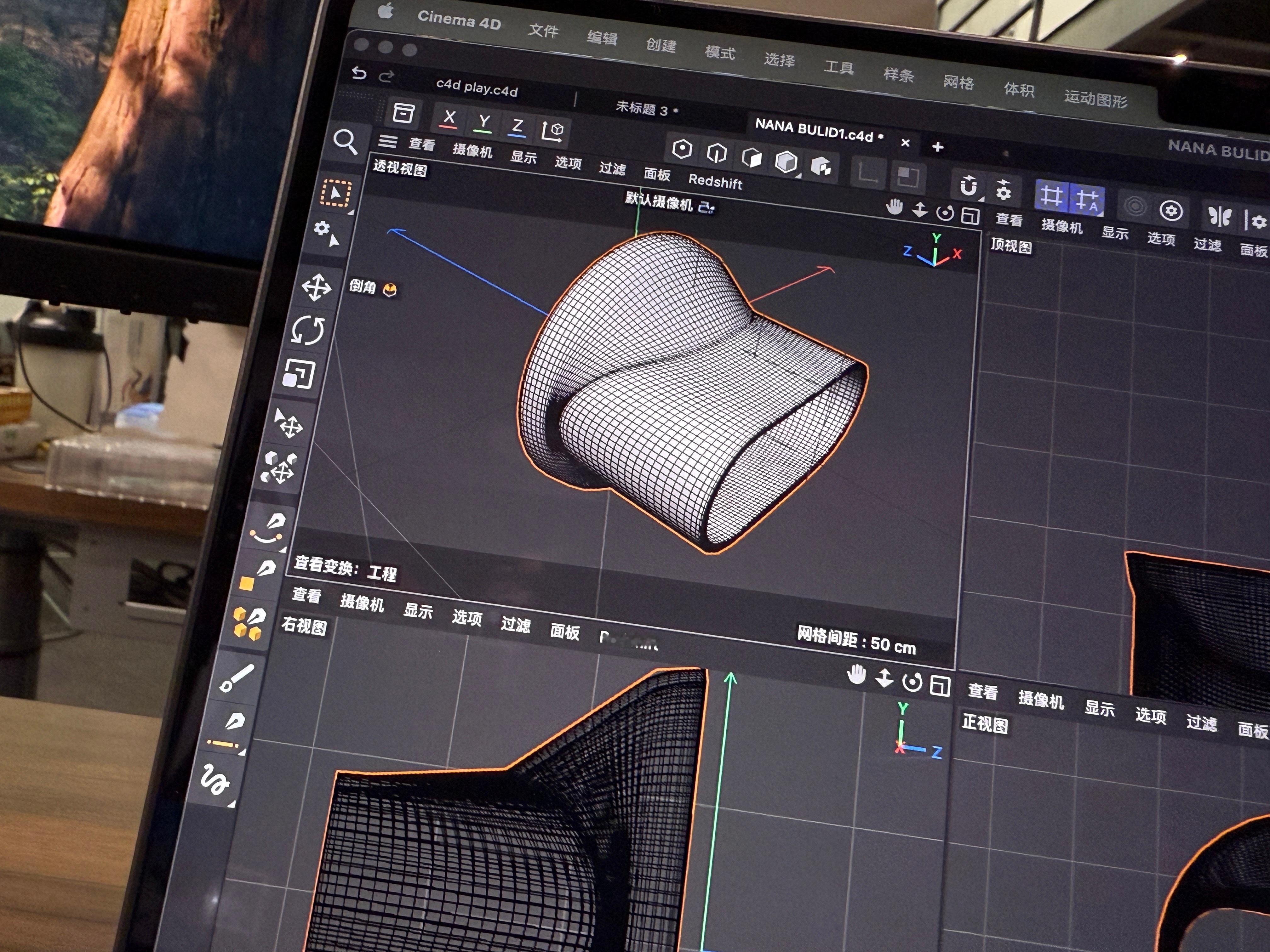Add a new document tab with plus
The width and height of the screenshot is (1270, 952).
[x=938, y=147]
